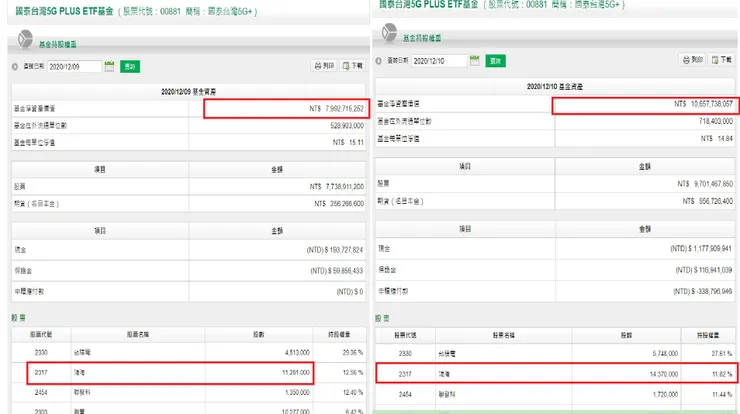Click the 2020/12/10 基金資產 table header
This screenshot has height=414, width=740.
(555, 87)
